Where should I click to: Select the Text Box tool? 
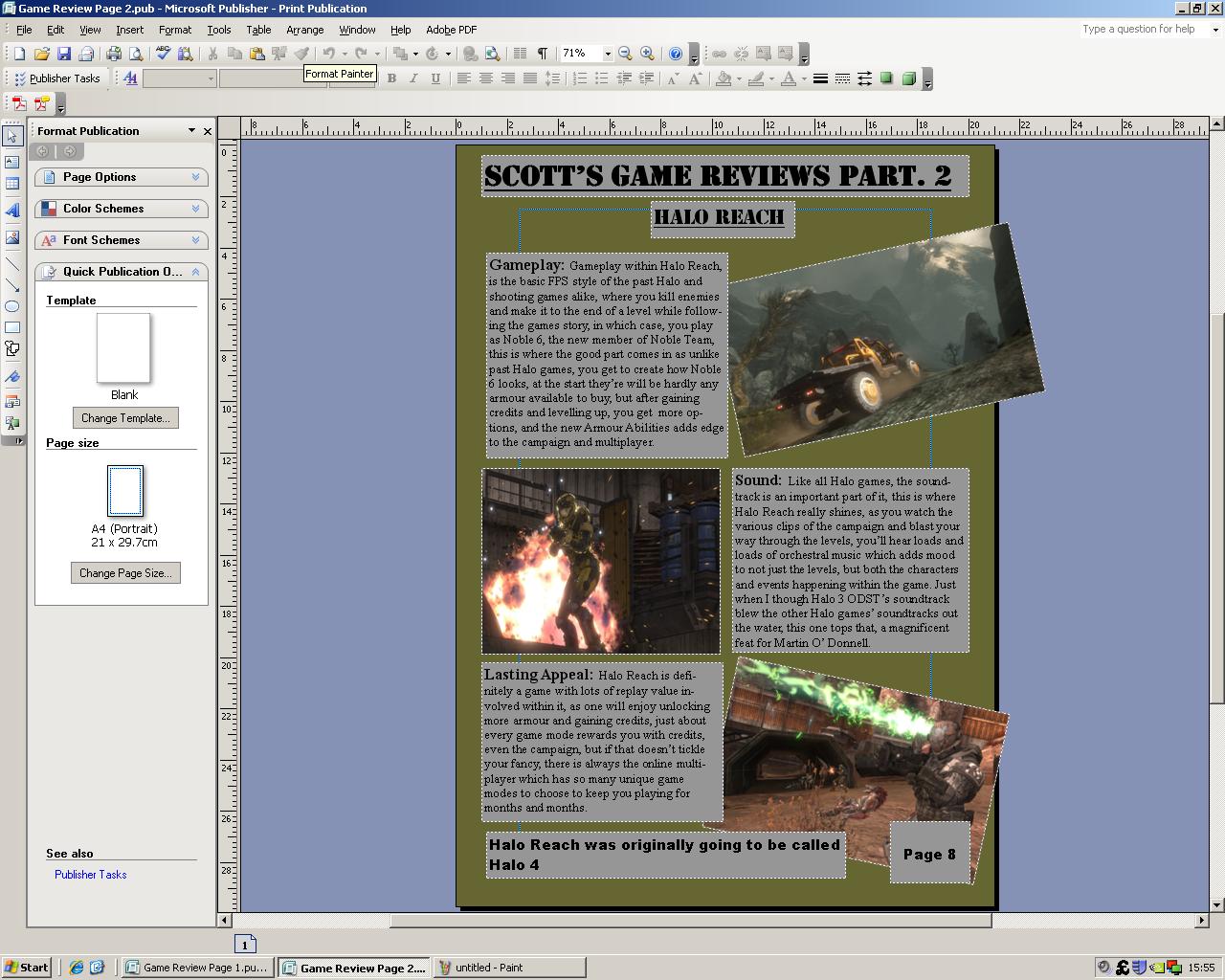[x=12, y=162]
